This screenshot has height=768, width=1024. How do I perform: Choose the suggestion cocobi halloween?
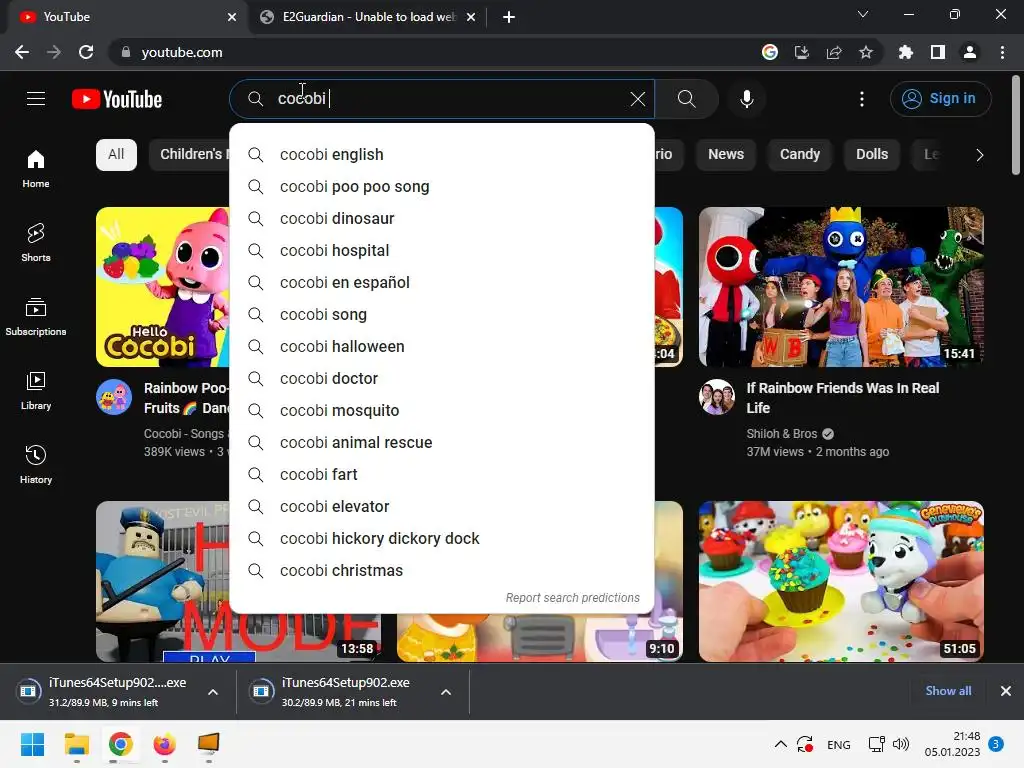[442, 347]
